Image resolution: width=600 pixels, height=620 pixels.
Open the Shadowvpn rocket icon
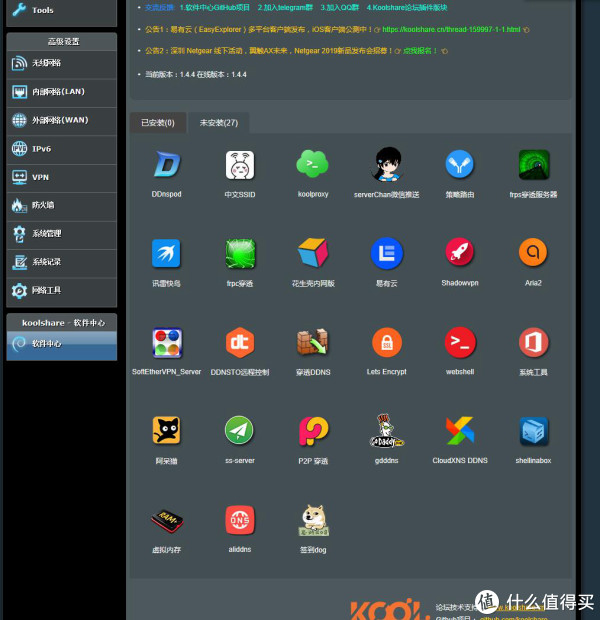460,252
